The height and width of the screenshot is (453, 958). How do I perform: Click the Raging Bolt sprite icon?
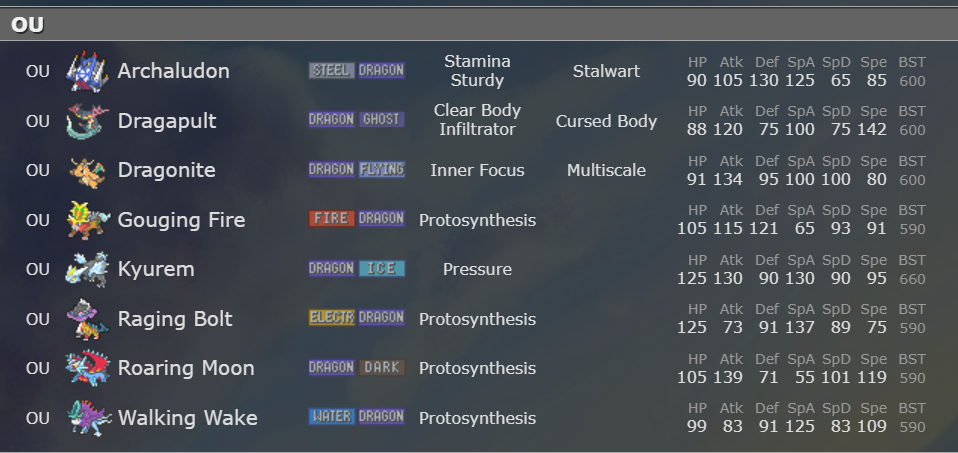click(x=87, y=319)
